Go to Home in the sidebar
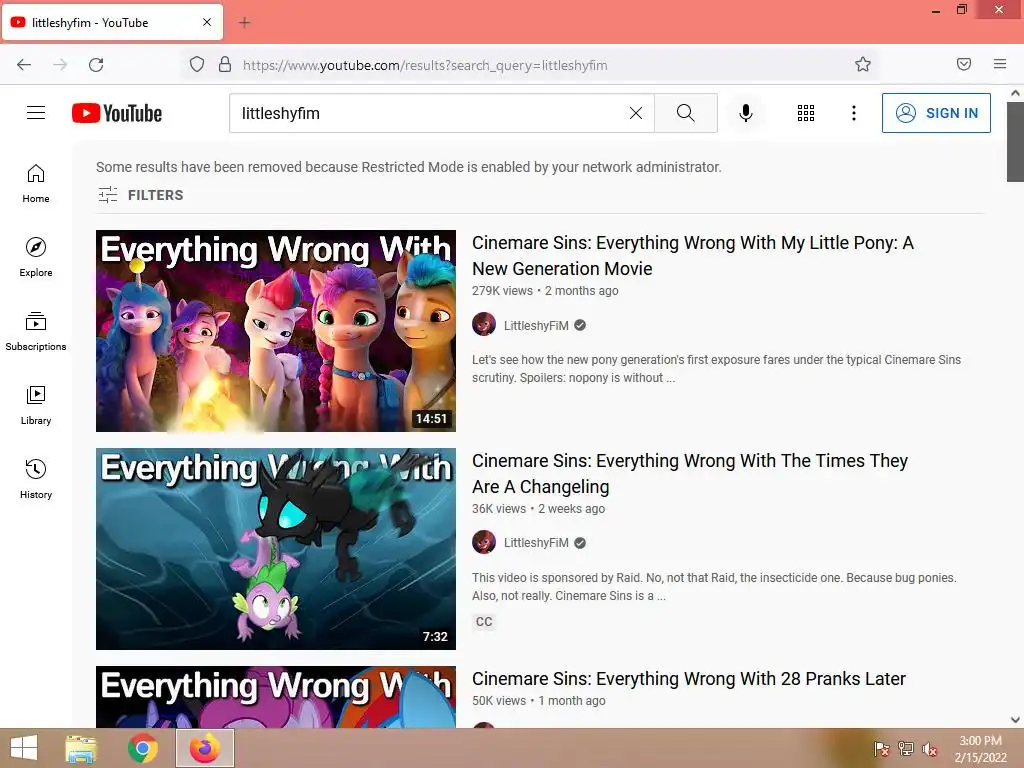Screen dimensions: 1024x768 coord(36,184)
